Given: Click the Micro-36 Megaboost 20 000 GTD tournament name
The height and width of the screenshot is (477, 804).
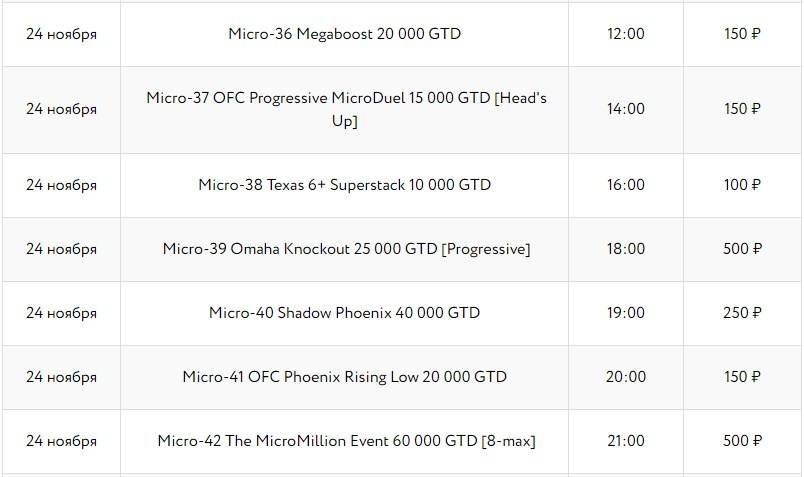Looking at the screenshot, I should pos(344,34).
